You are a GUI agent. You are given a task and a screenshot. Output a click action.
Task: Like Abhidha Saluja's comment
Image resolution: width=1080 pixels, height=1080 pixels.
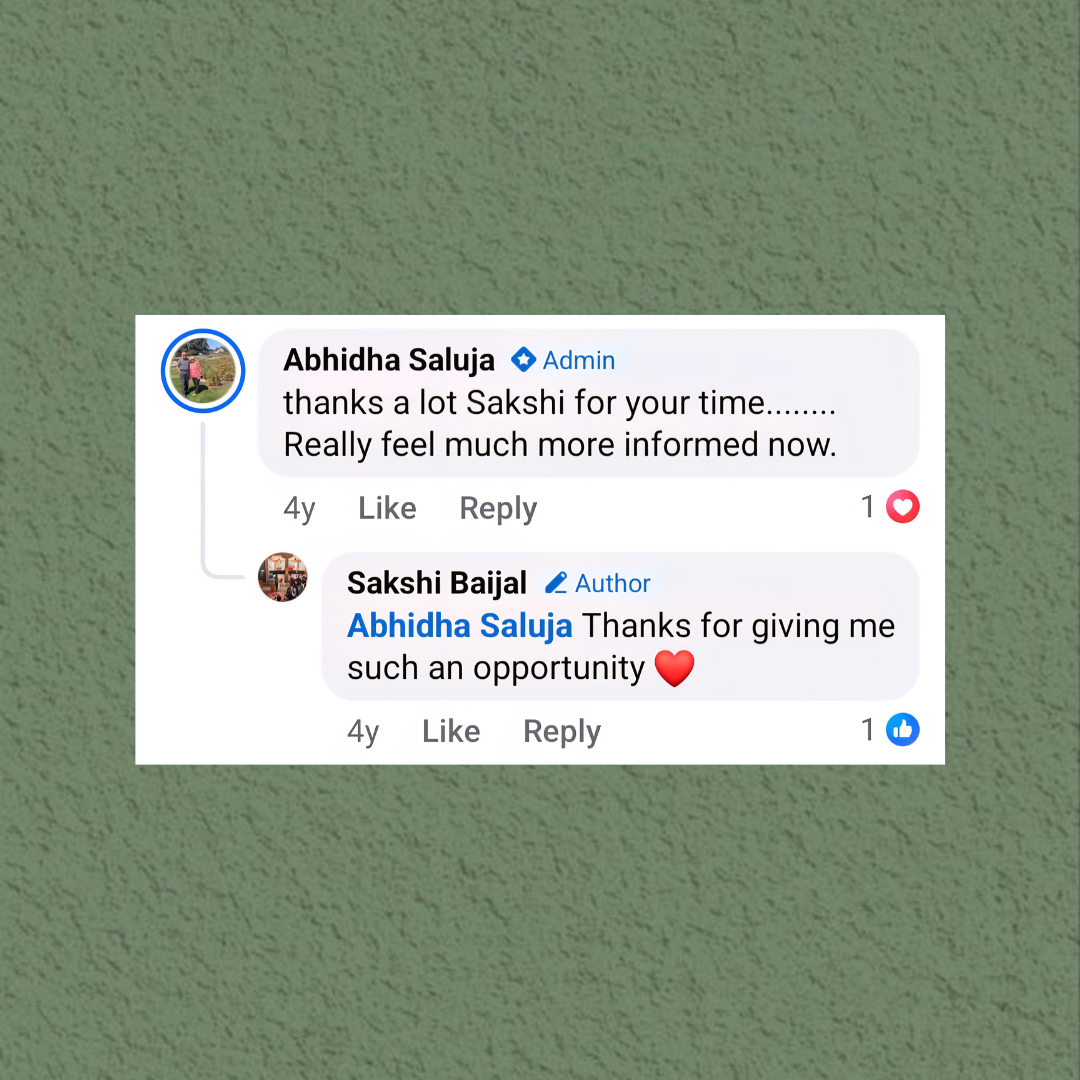[387, 508]
